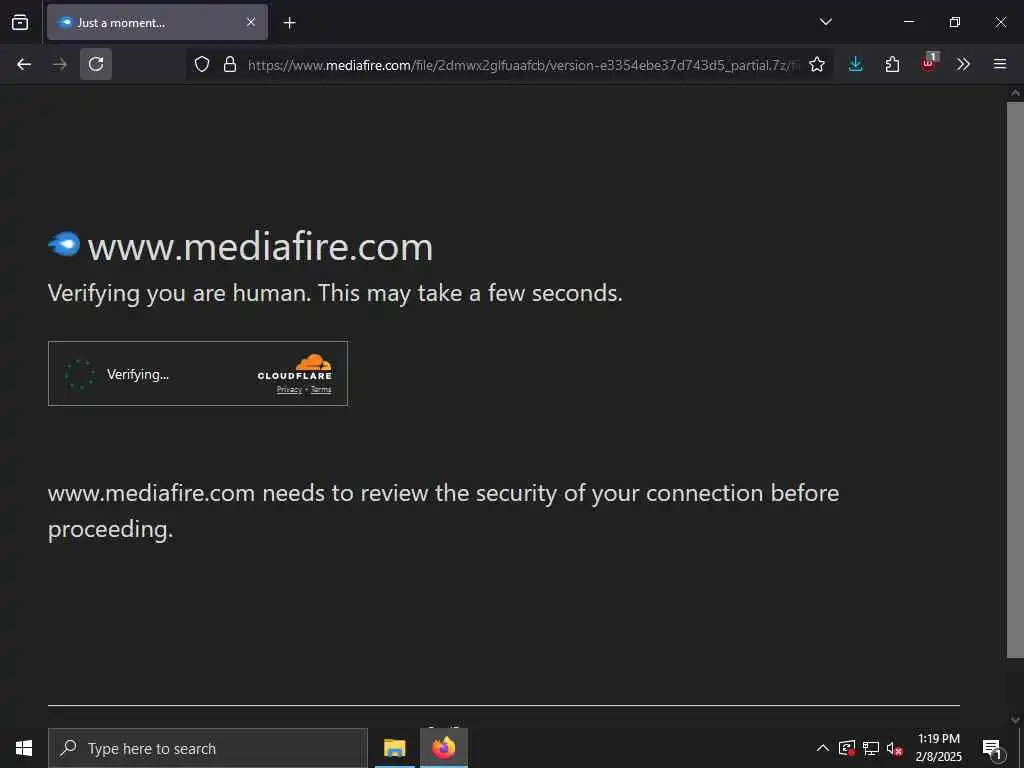Open File Explorer from taskbar
This screenshot has height=768, width=1024.
[x=394, y=748]
